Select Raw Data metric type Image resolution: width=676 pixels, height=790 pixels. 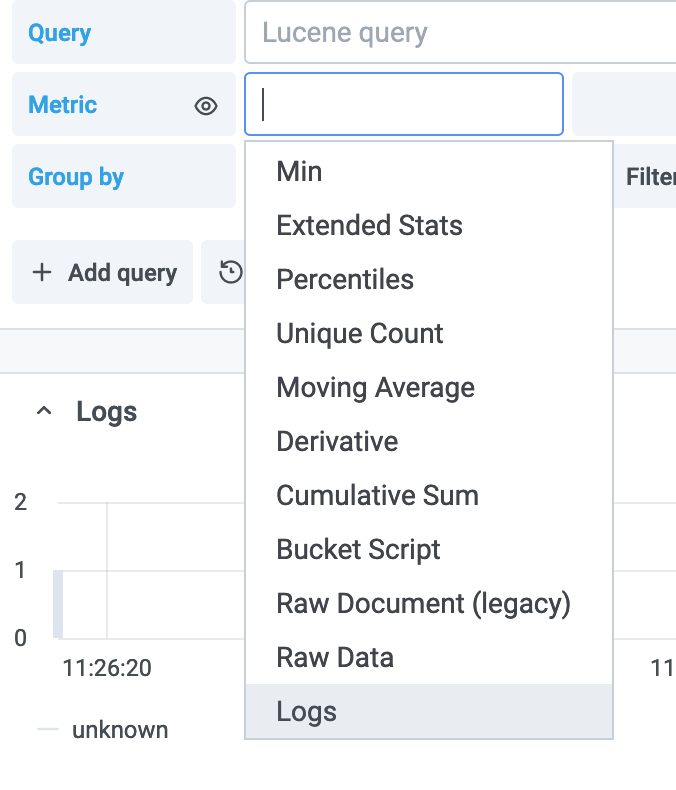[x=335, y=658]
